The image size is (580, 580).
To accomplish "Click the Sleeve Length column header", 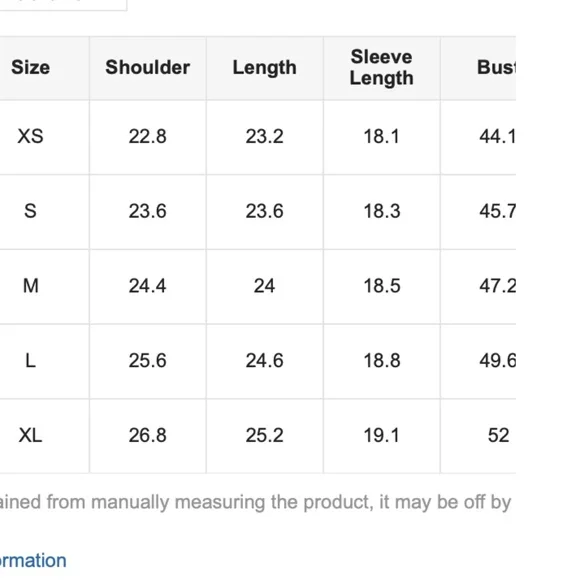I will click(381, 67).
